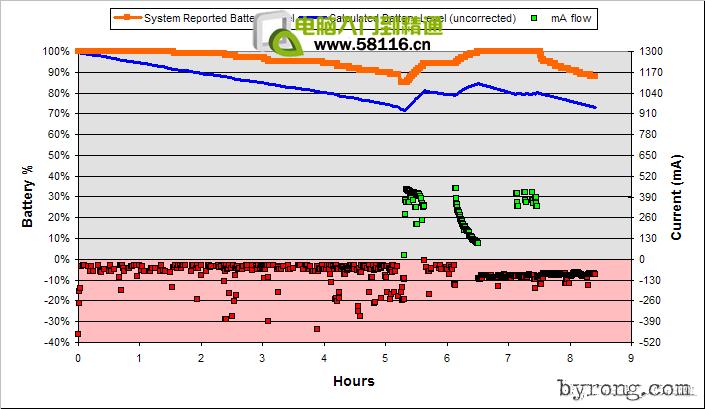The width and height of the screenshot is (705, 409).
Task: Click the 5 tick label on Hours axis
Action: point(385,358)
